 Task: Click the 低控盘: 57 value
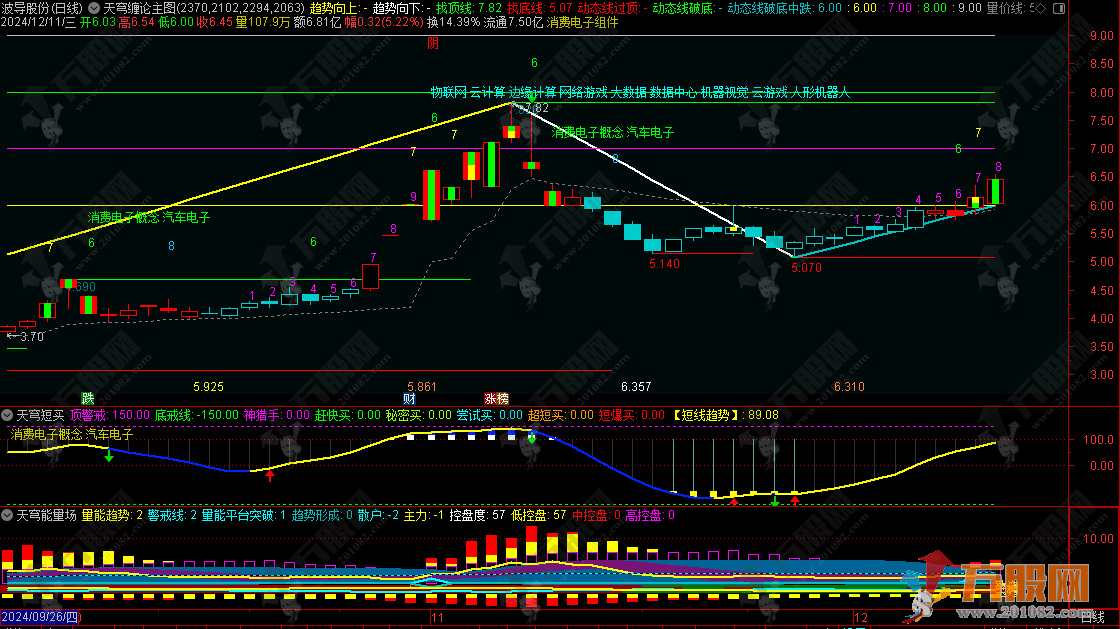(539, 515)
